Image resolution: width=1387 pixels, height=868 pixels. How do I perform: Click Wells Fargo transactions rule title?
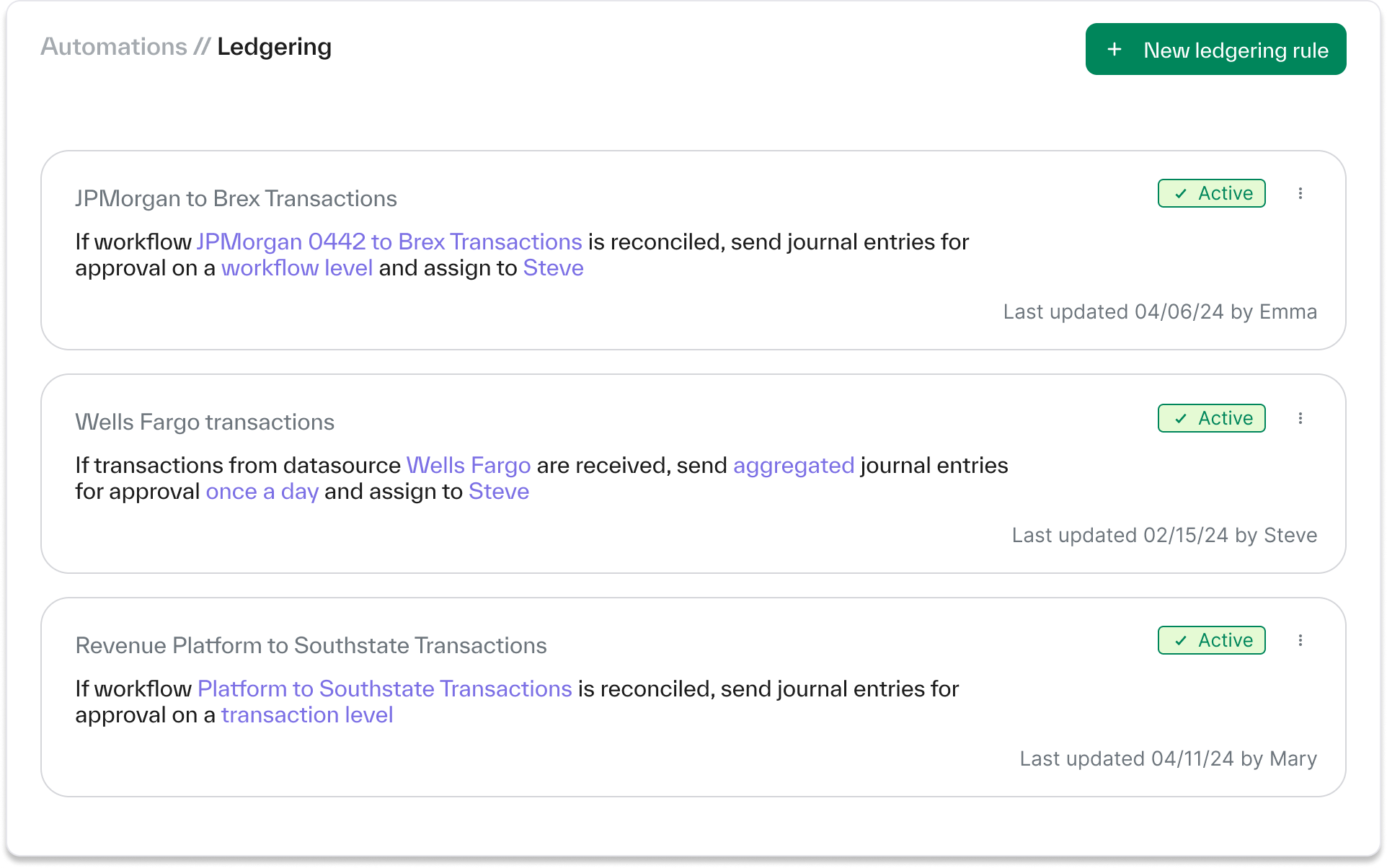(205, 422)
